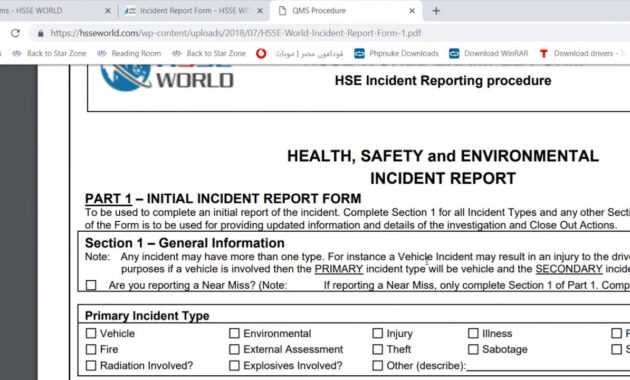Click the 'INCIDENT REPORT' title line
The height and width of the screenshot is (380, 630).
coord(443,178)
